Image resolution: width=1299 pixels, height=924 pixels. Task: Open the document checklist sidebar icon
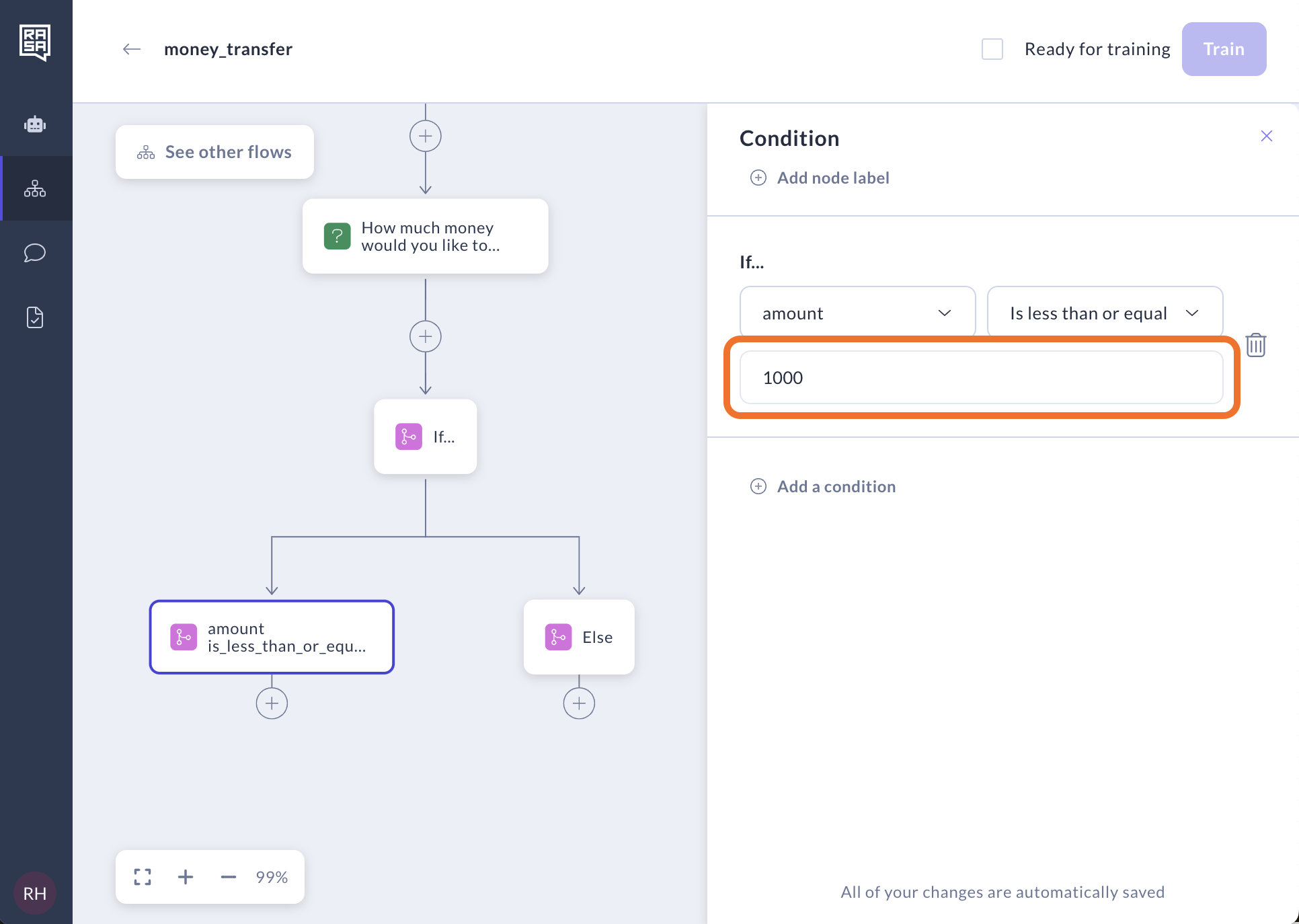35,317
